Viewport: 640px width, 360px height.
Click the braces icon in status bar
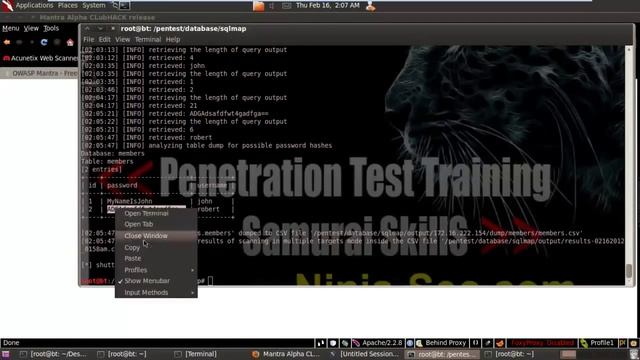[475, 343]
